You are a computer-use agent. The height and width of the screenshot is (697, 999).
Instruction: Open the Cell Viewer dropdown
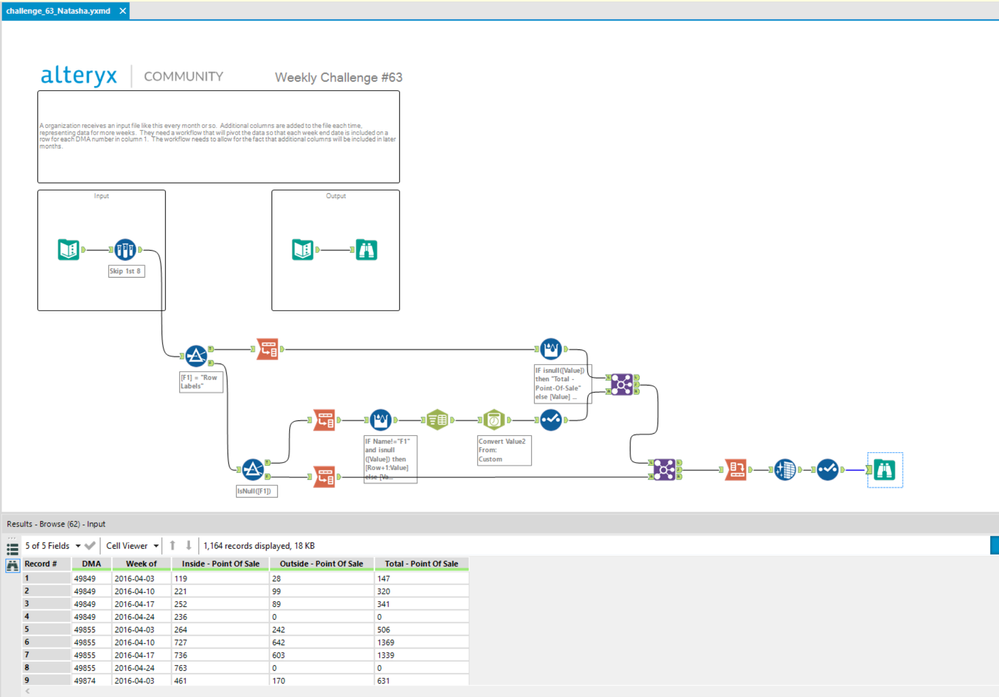pyautogui.click(x=132, y=545)
